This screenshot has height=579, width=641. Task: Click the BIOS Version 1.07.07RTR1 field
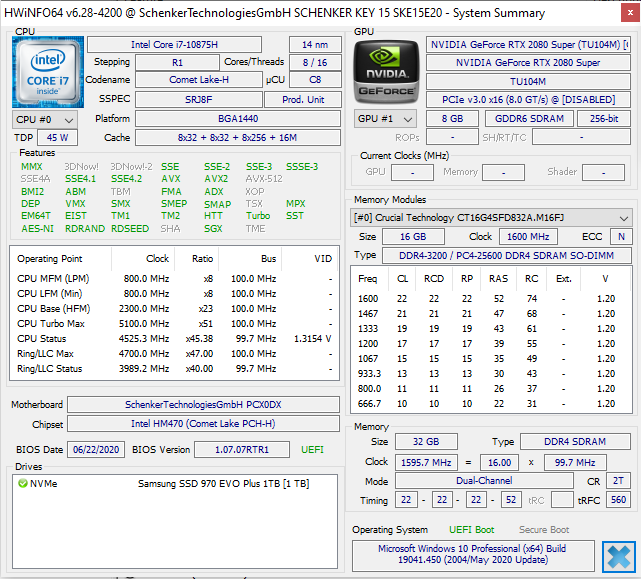242,449
